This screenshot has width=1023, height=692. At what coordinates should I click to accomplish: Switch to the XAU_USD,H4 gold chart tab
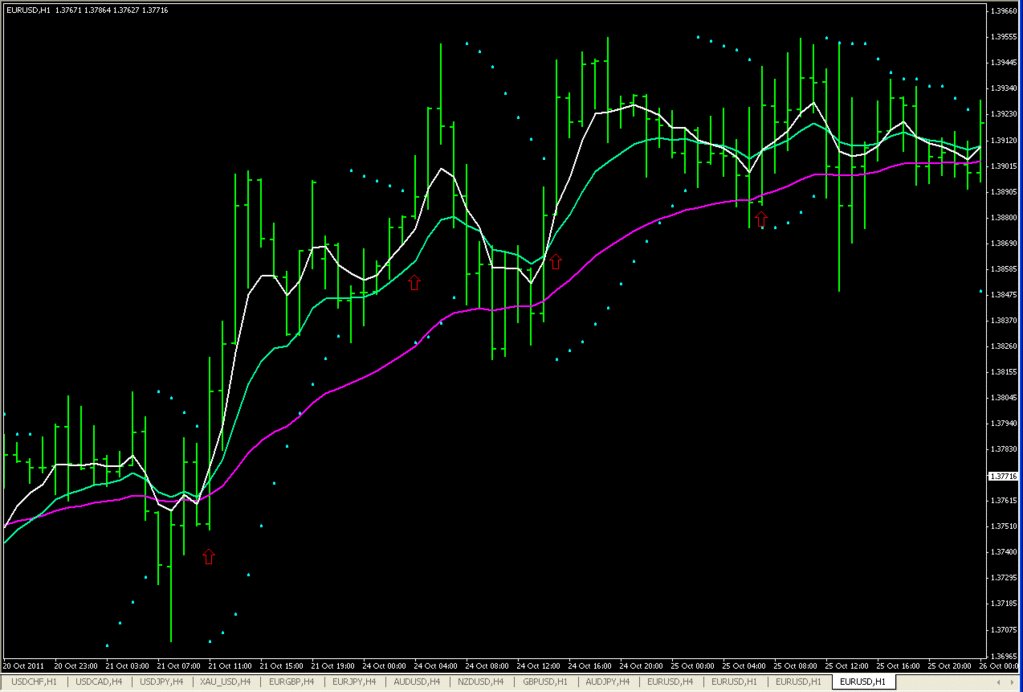[227, 682]
